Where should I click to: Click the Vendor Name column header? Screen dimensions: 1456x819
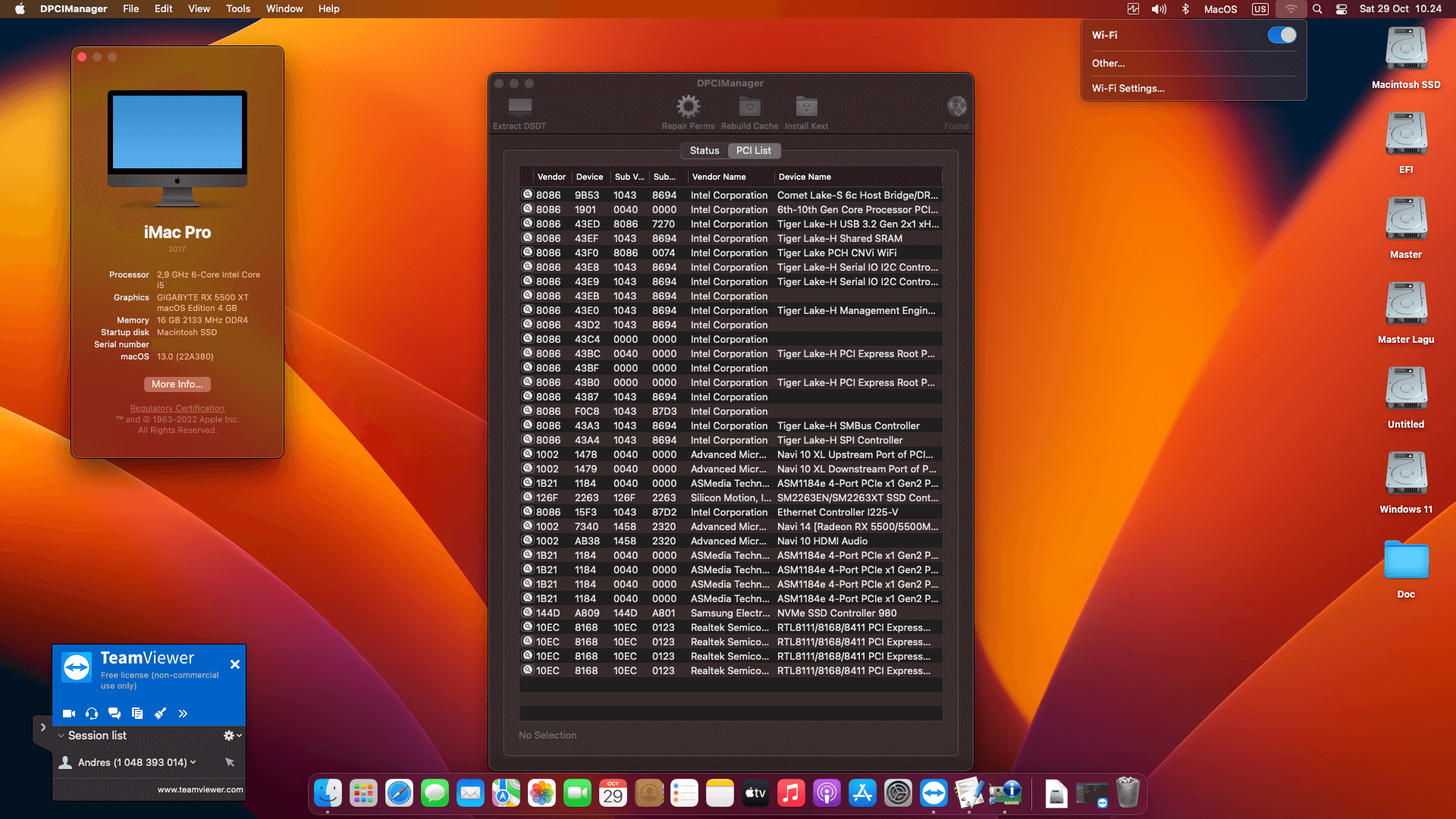tap(731, 177)
